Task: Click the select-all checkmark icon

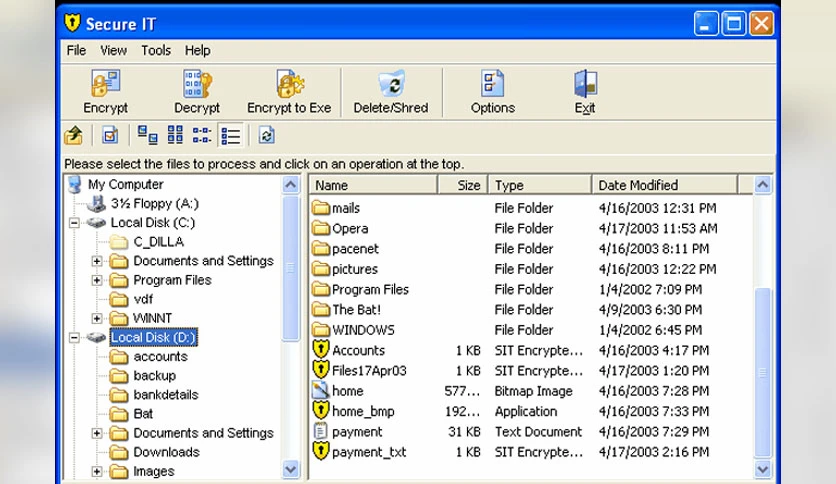Action: [x=110, y=135]
